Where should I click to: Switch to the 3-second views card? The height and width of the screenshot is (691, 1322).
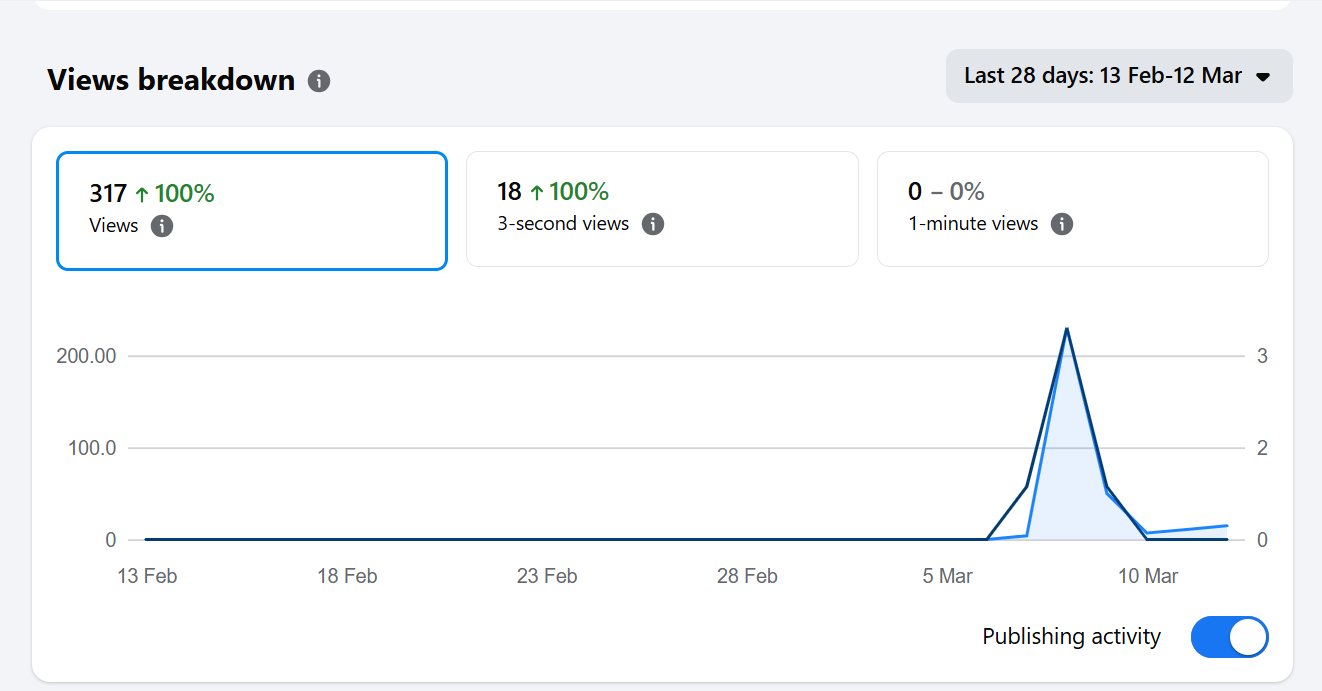pyautogui.click(x=662, y=209)
